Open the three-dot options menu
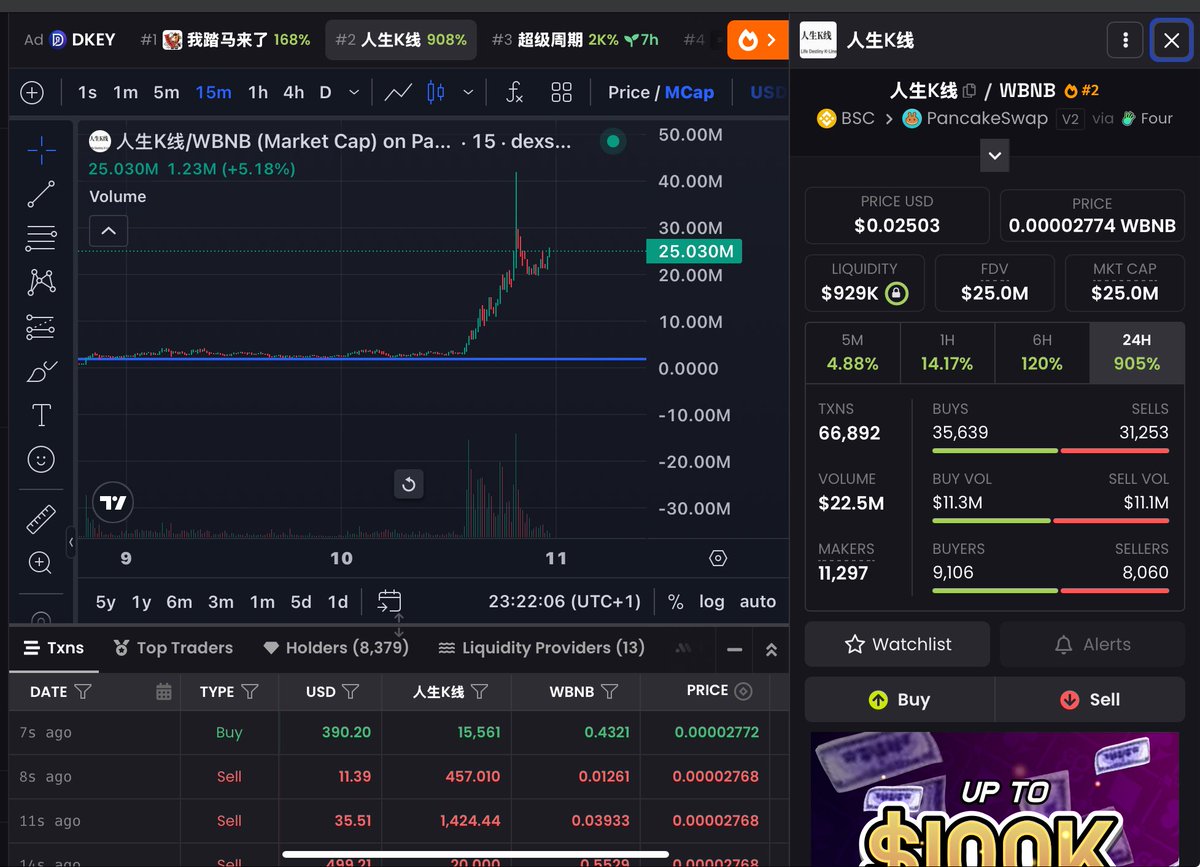The height and width of the screenshot is (867, 1200). 1125,40
